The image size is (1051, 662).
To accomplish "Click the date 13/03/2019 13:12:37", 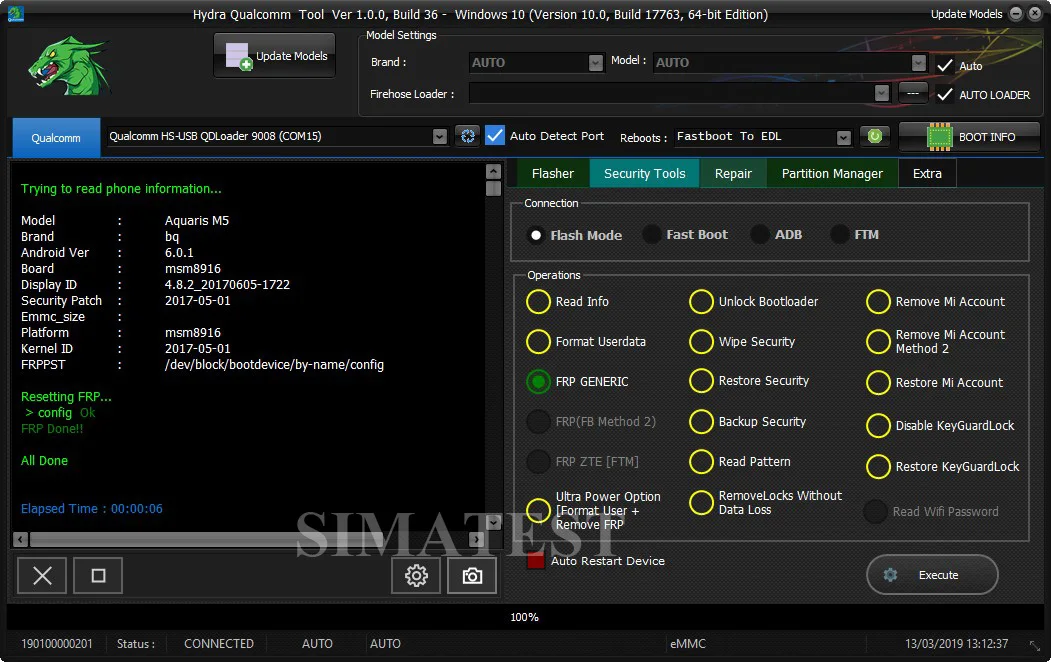I will (956, 644).
